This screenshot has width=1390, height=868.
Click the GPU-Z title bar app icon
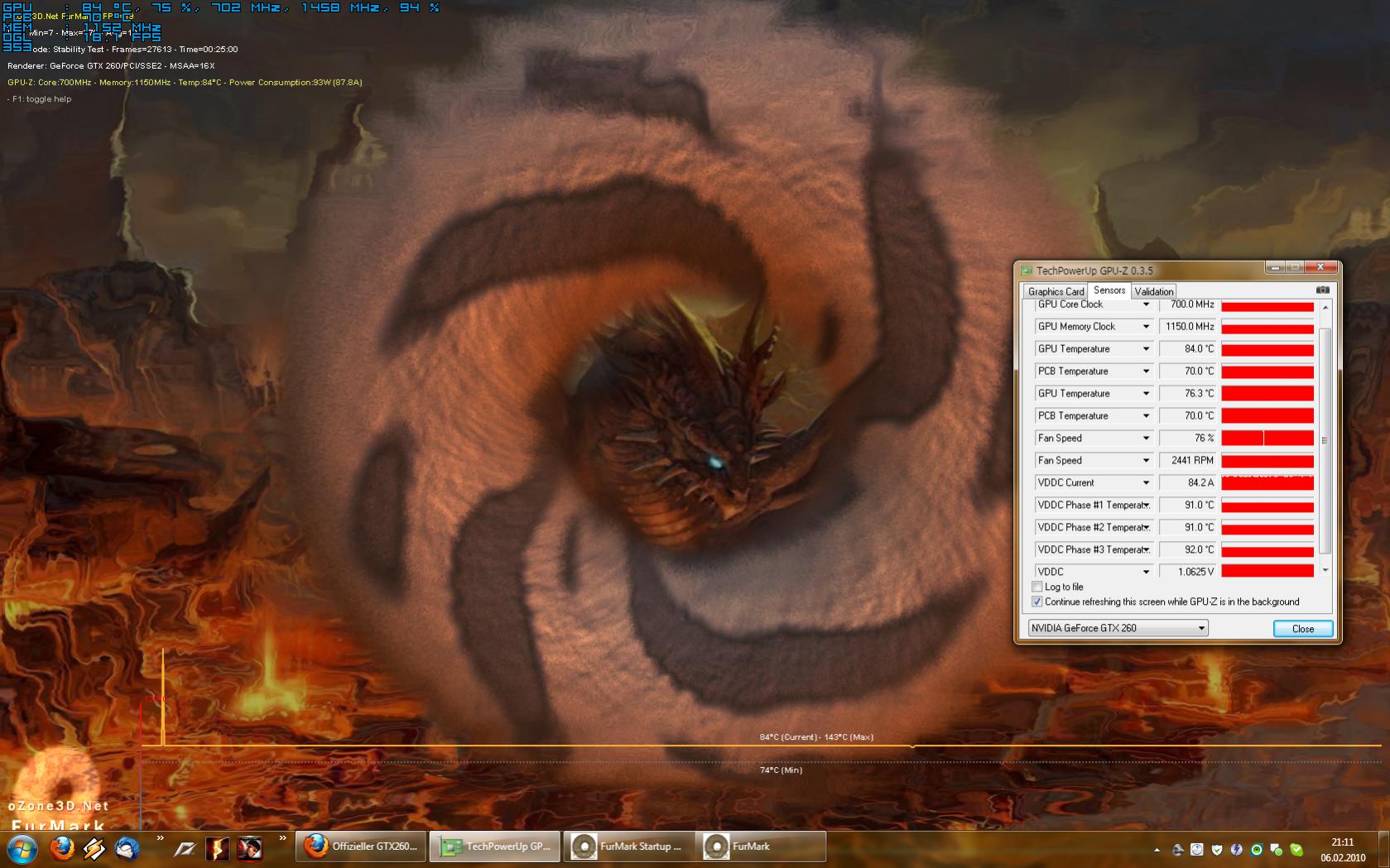point(1027,271)
